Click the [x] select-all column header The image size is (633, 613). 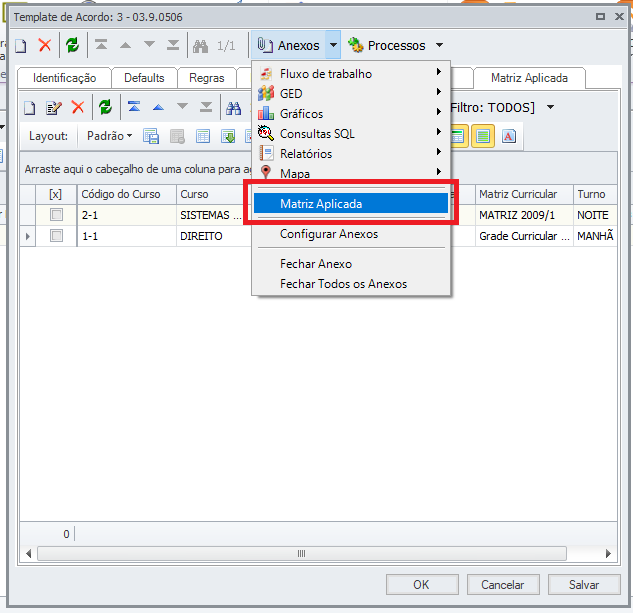tap(56, 194)
